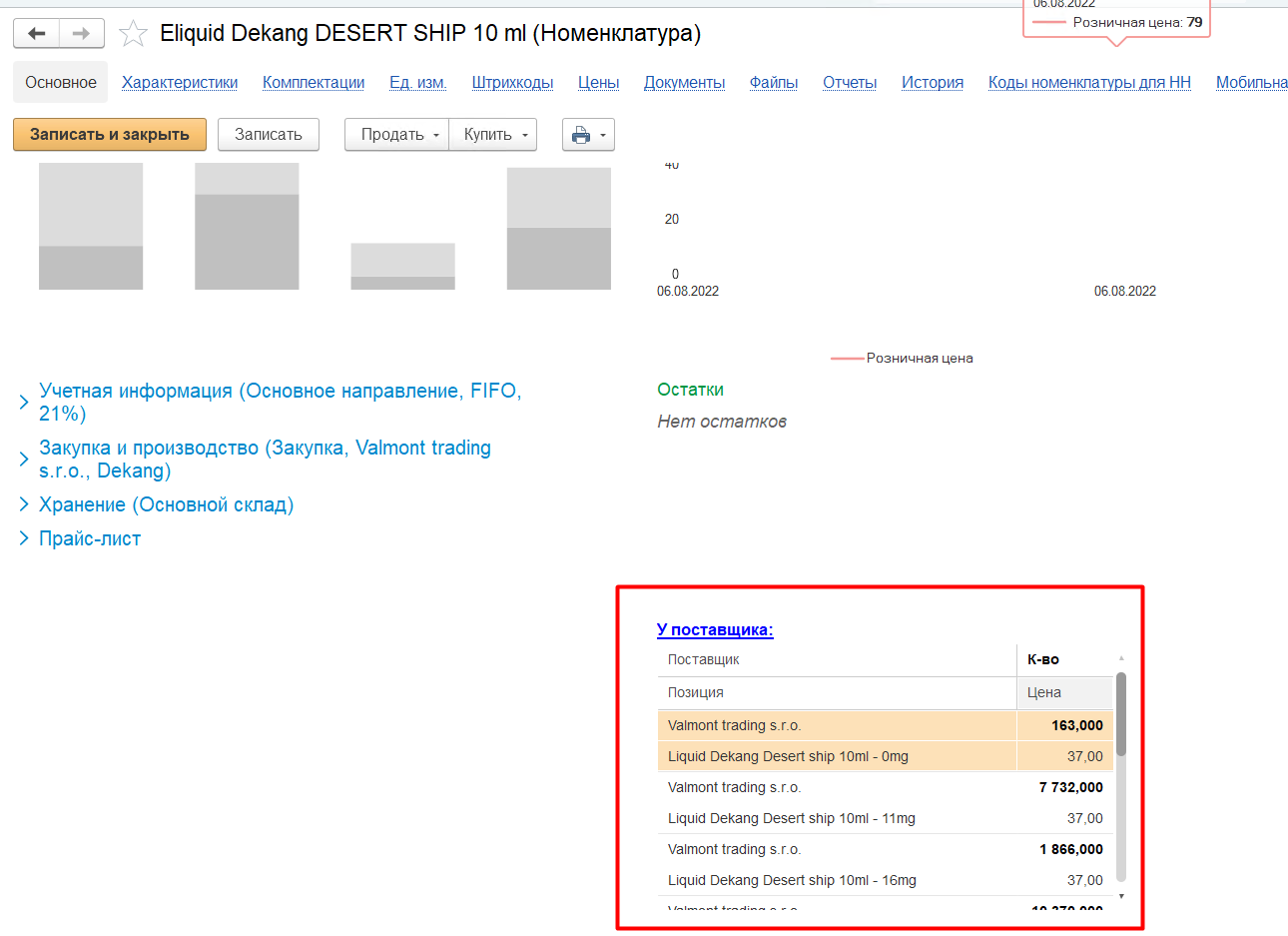1288x936 pixels.
Task: Switch to the Характеристики tab
Action: (180, 83)
